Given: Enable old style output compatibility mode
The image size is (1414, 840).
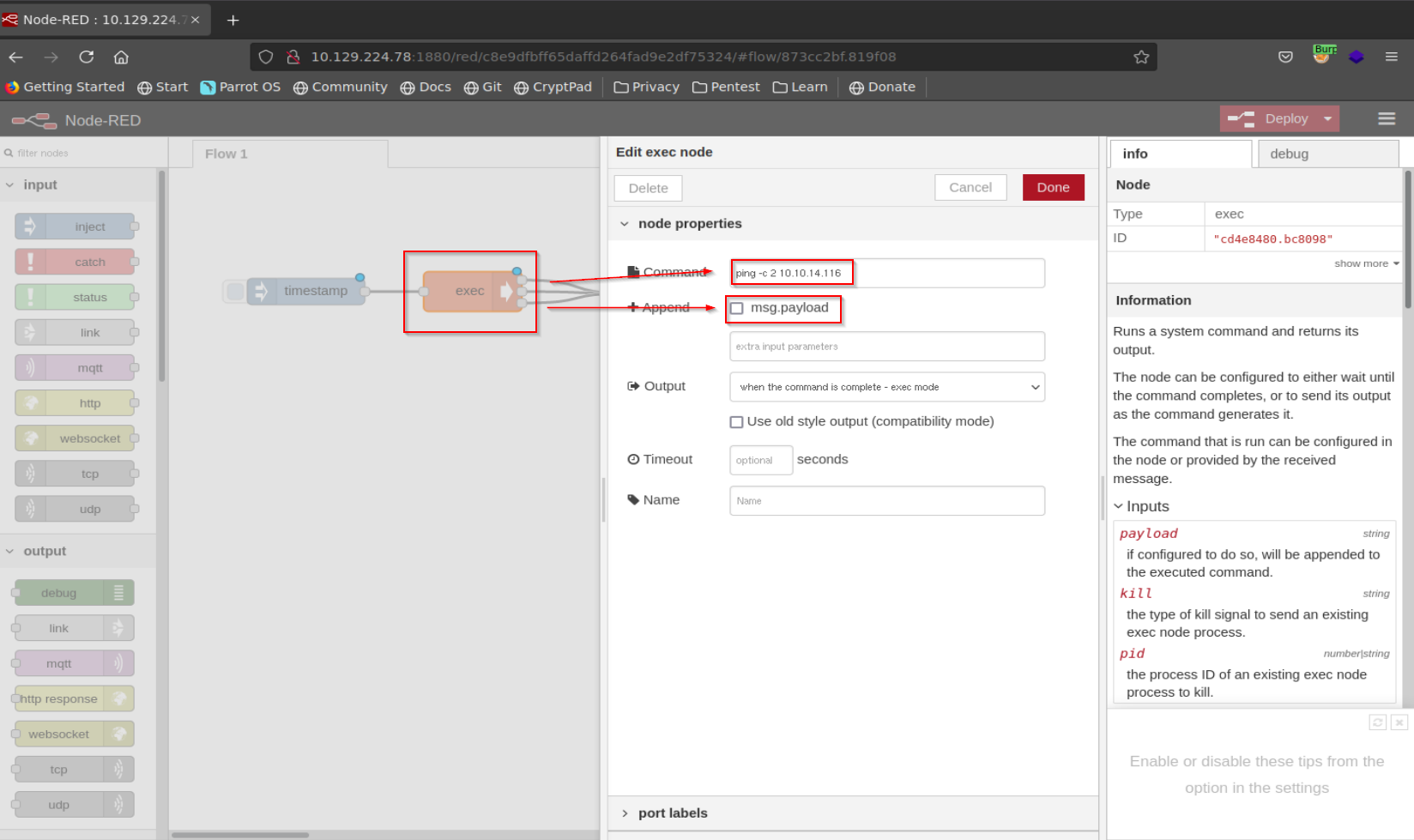Looking at the screenshot, I should point(736,422).
